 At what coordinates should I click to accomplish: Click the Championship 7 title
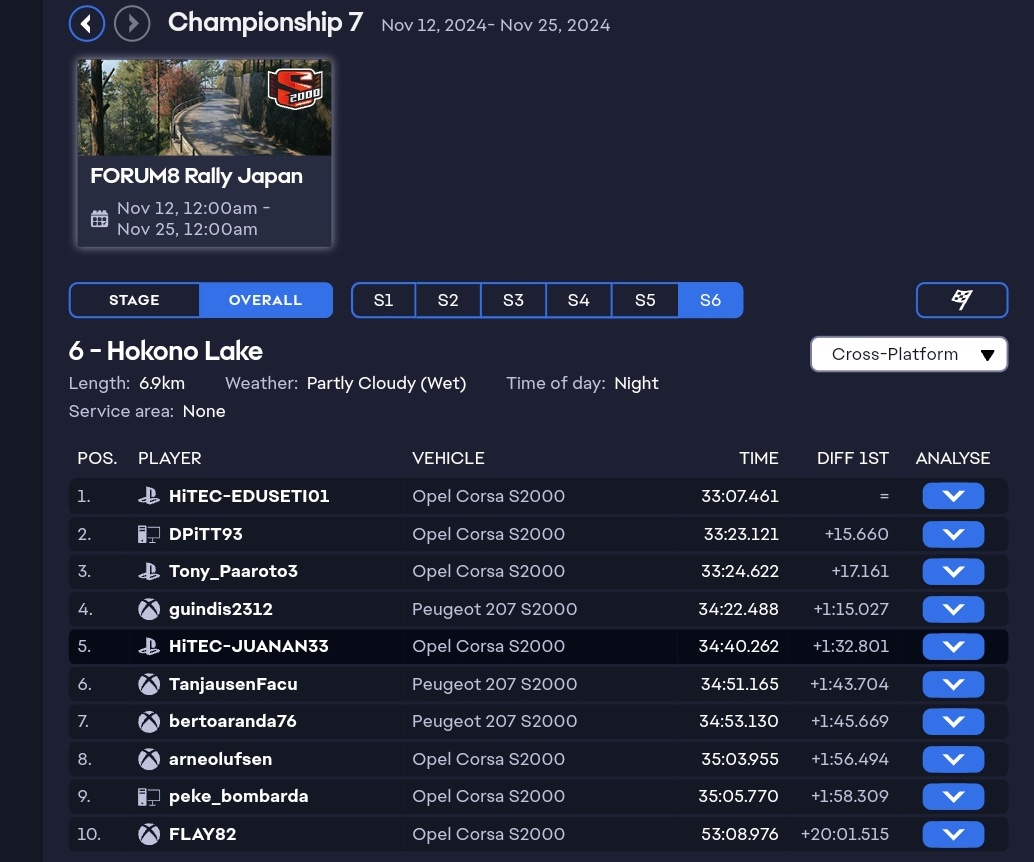pos(266,22)
